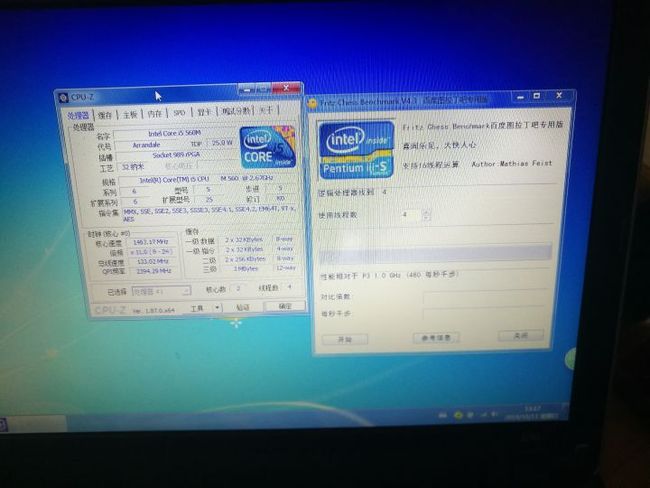Viewport: 650px width, 488px height.
Task: Click the 关闭 button in Fritz Benchmark
Action: point(521,335)
